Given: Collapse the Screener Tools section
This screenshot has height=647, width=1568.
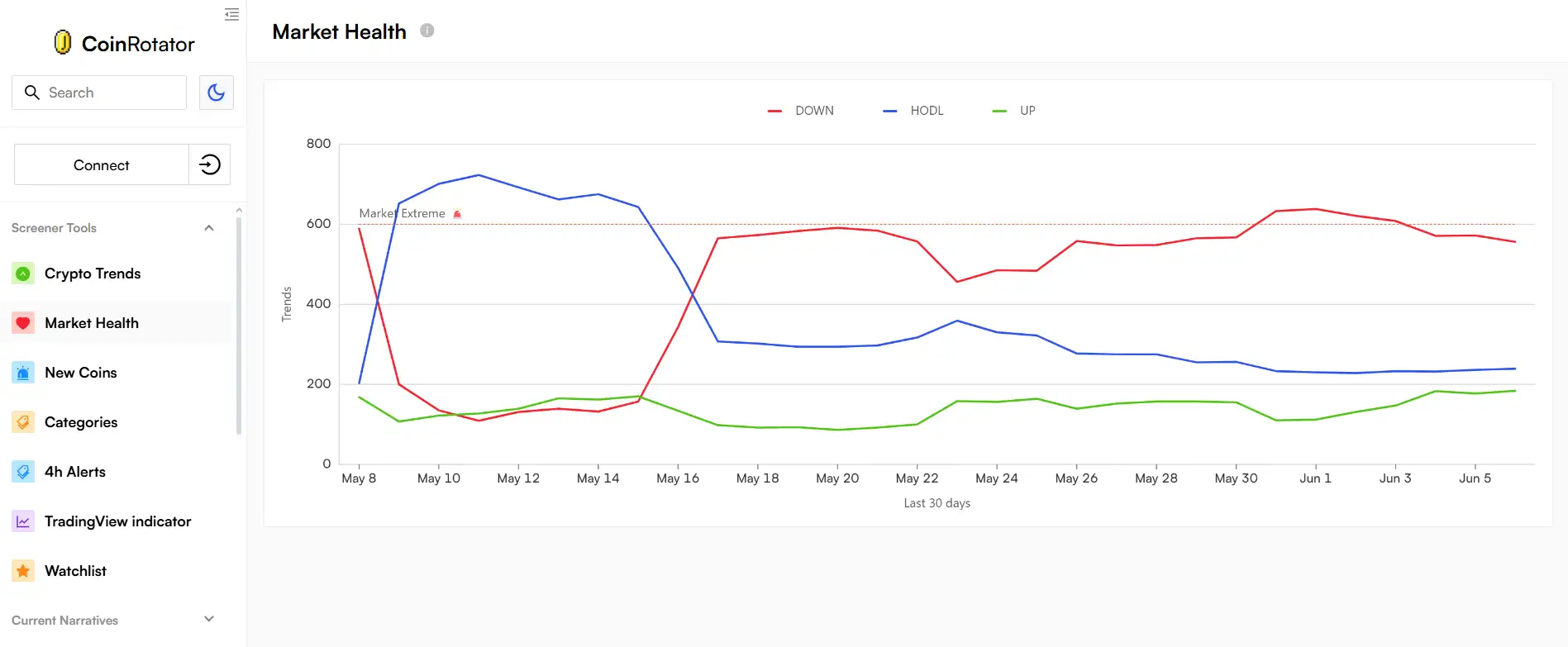Looking at the screenshot, I should (x=209, y=228).
